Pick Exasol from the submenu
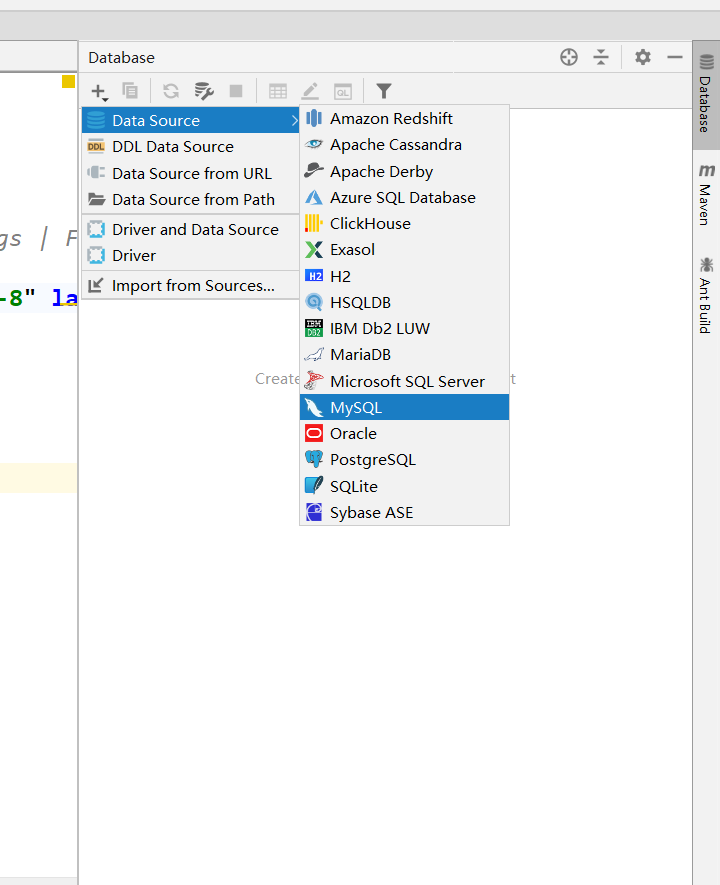Image resolution: width=720 pixels, height=885 pixels. click(x=404, y=249)
